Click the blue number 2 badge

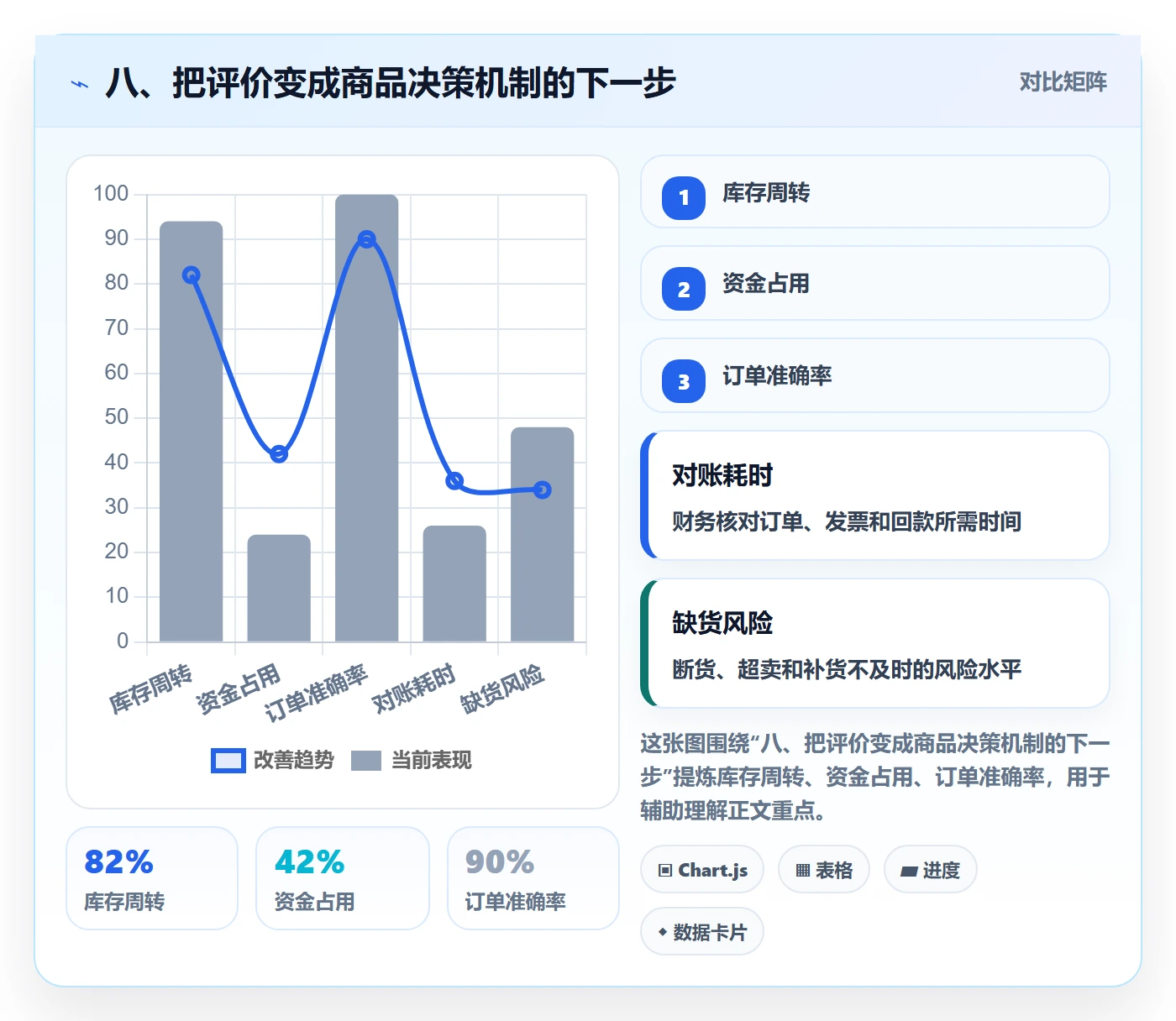click(684, 289)
